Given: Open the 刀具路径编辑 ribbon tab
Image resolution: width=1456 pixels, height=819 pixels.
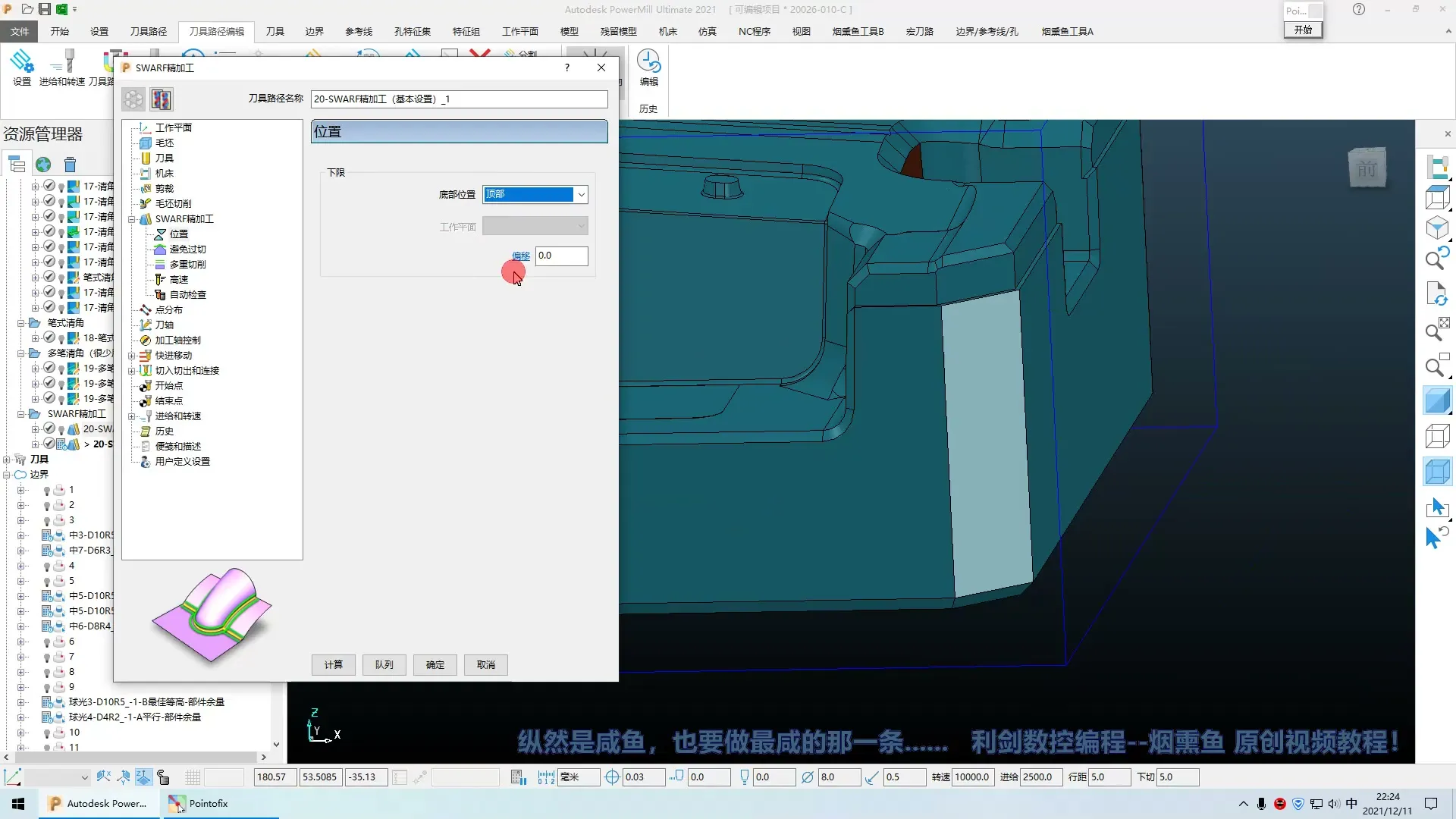Looking at the screenshot, I should (216, 31).
